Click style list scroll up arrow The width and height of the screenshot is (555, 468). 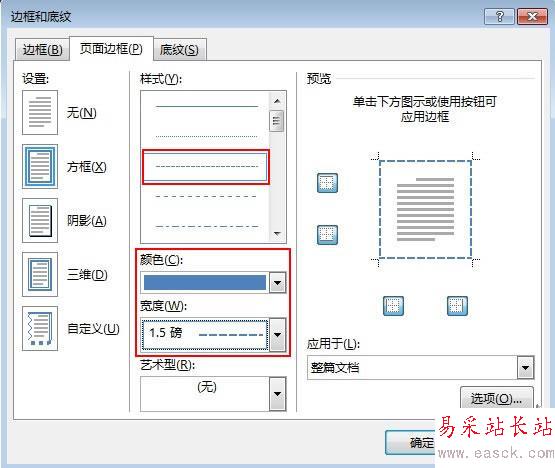(x=277, y=101)
